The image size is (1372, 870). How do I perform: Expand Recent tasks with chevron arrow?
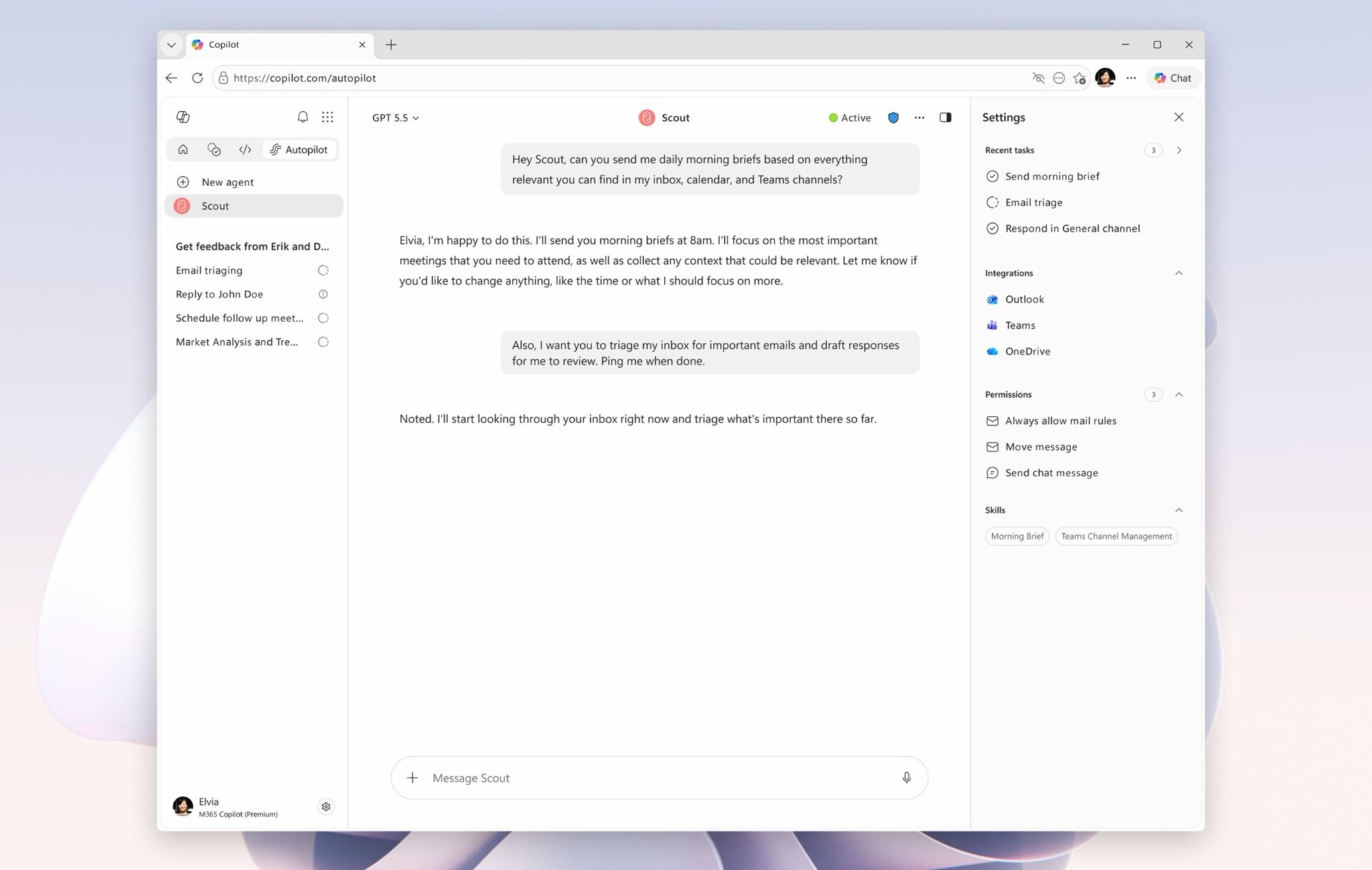1179,150
